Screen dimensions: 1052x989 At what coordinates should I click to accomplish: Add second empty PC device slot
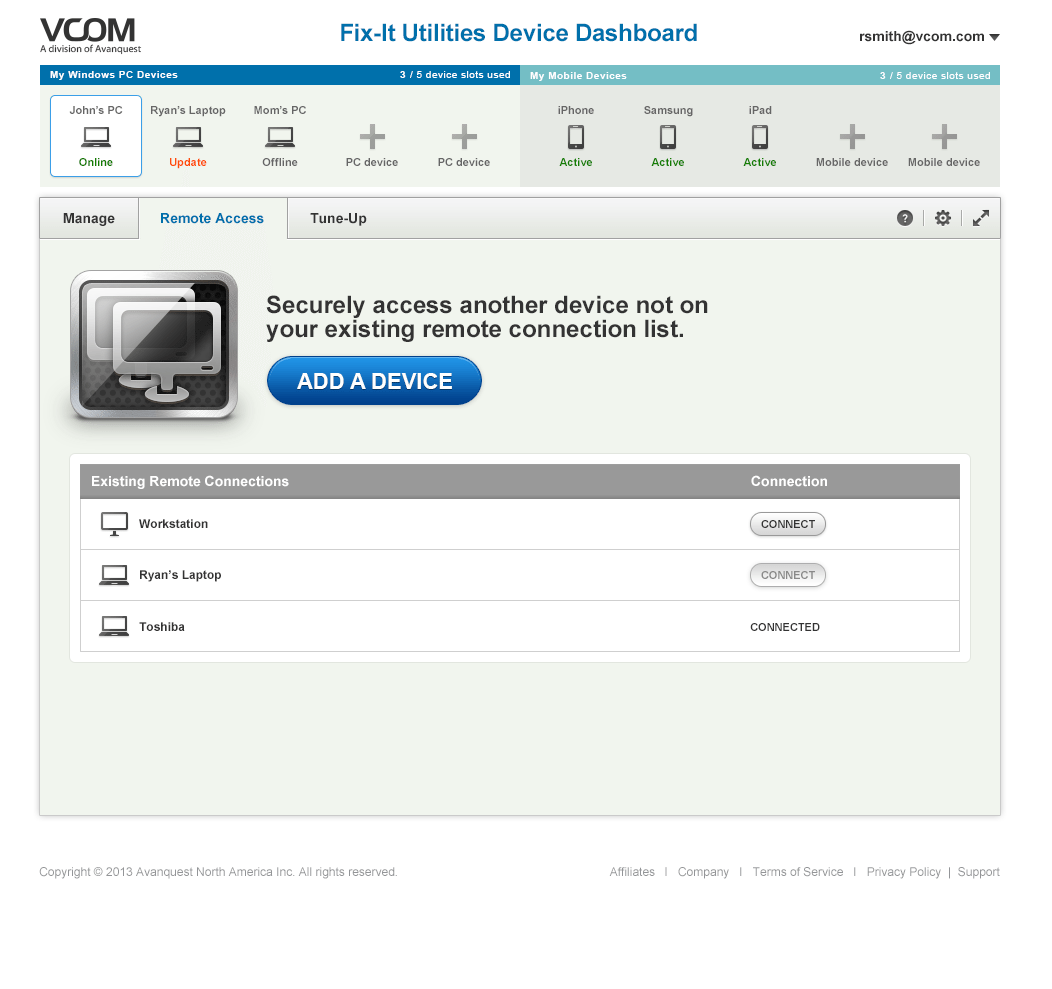coord(464,137)
